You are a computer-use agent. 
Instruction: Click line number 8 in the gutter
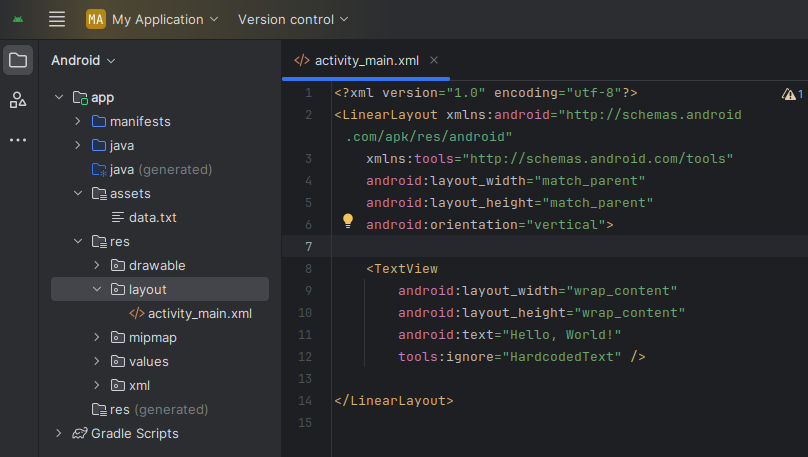(308, 269)
